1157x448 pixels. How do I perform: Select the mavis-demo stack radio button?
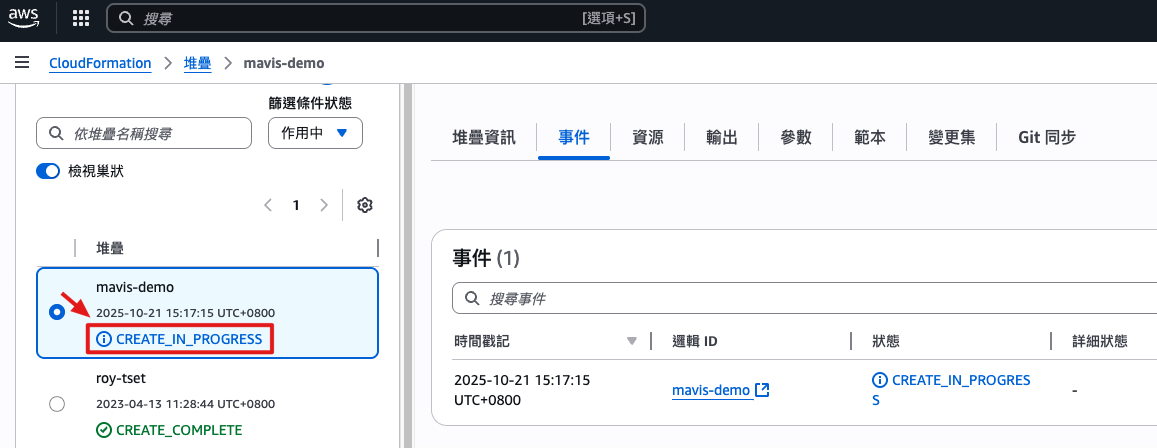click(x=57, y=312)
